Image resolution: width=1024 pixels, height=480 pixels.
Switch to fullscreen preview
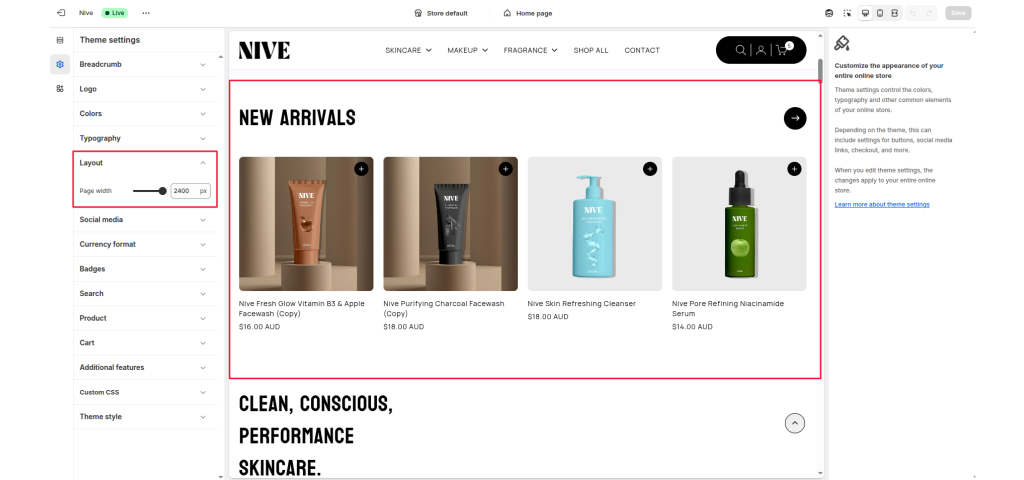pyautogui.click(x=895, y=13)
